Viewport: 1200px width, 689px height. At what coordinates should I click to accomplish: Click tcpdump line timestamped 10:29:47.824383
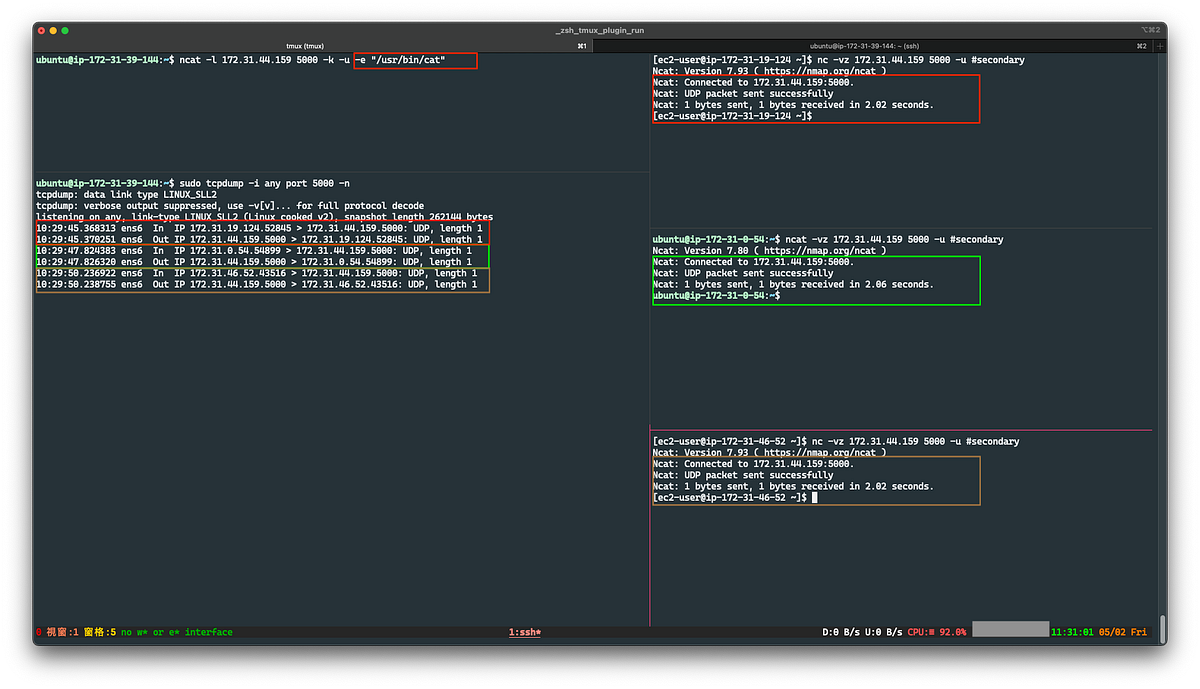(254, 251)
